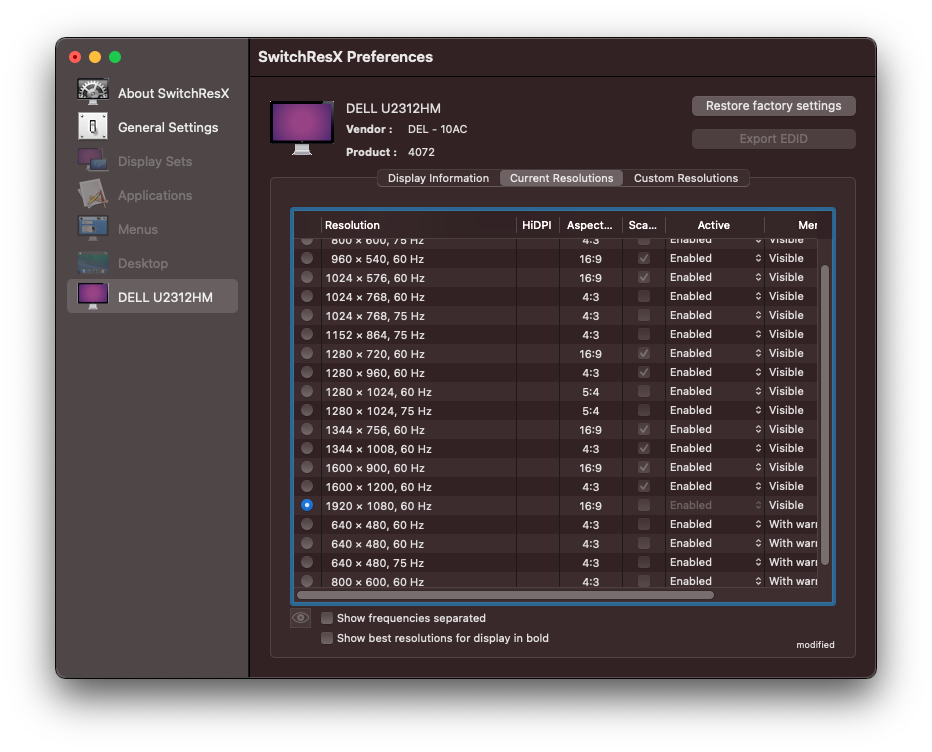Image resolution: width=932 pixels, height=752 pixels.
Task: Enable Show best resolutions in bold
Action: click(327, 638)
